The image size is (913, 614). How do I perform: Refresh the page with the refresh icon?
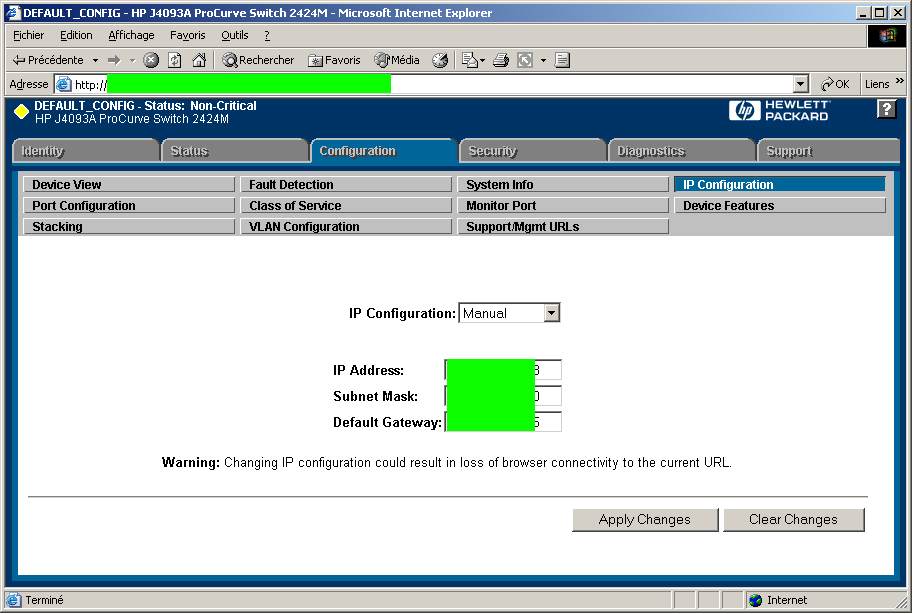point(175,60)
